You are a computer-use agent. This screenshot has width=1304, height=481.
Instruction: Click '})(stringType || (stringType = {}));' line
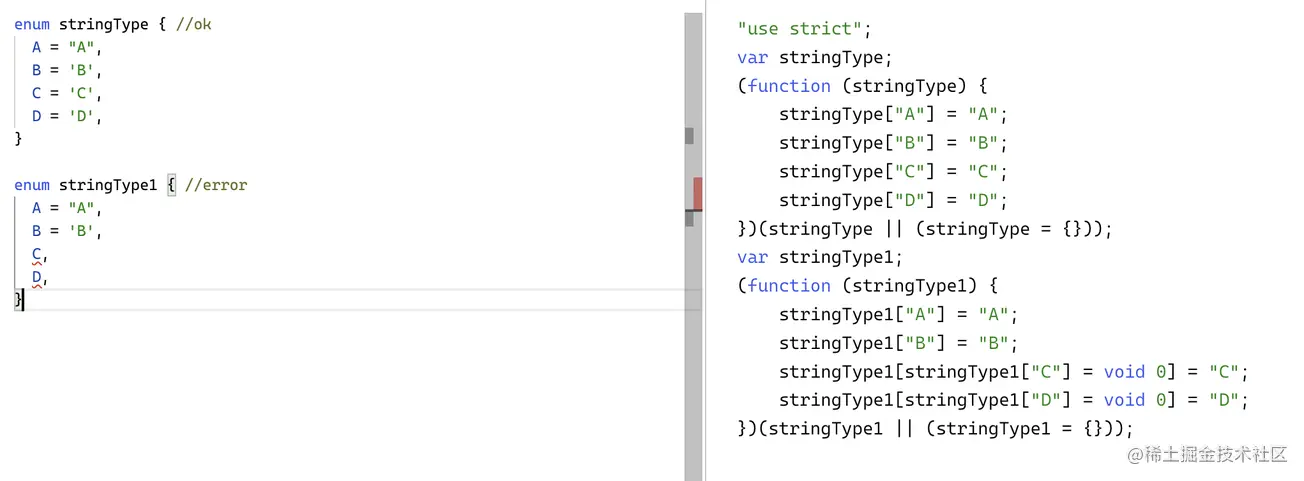tap(925, 229)
